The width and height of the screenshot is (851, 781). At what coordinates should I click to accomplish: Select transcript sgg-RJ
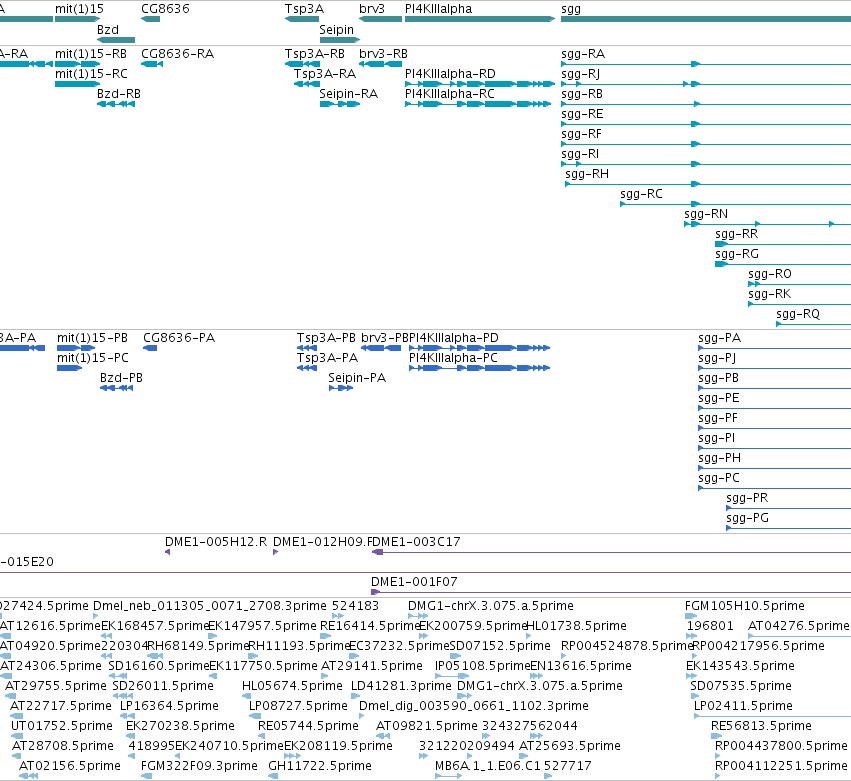click(706, 84)
